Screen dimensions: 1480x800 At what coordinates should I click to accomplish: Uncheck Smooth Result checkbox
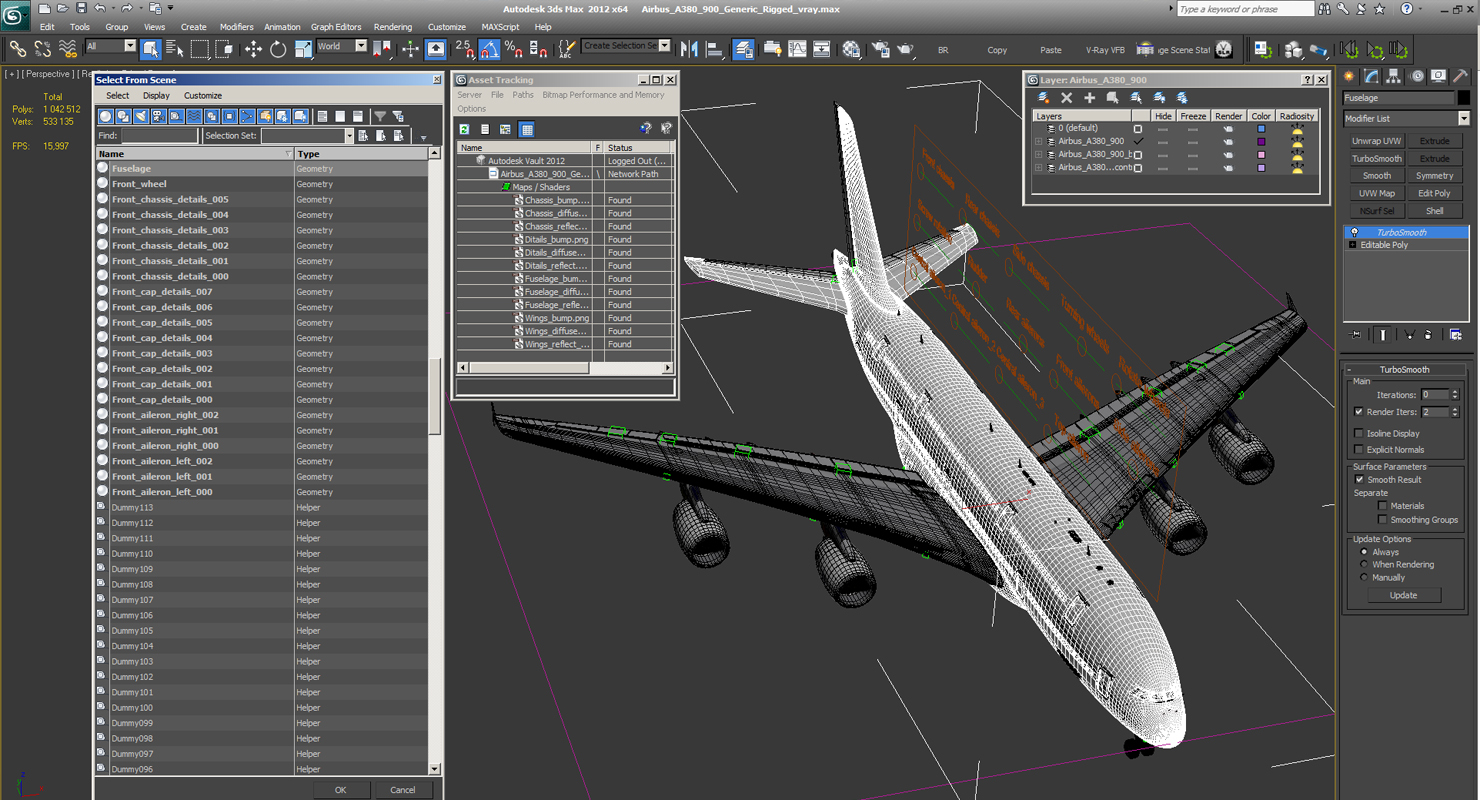pyautogui.click(x=1358, y=480)
